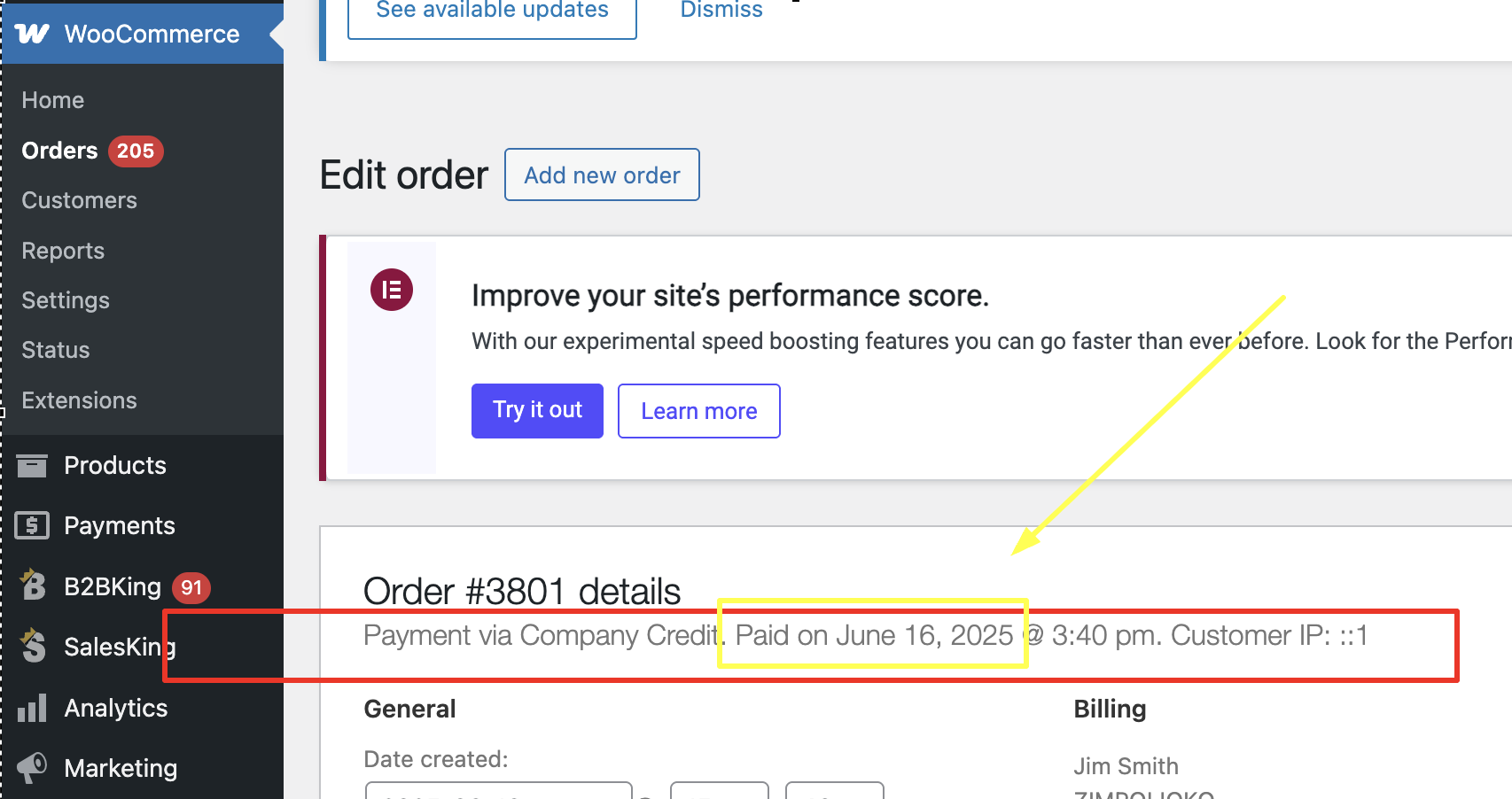Click the SalesKing S icon
This screenshot has height=799, width=1512.
click(33, 646)
